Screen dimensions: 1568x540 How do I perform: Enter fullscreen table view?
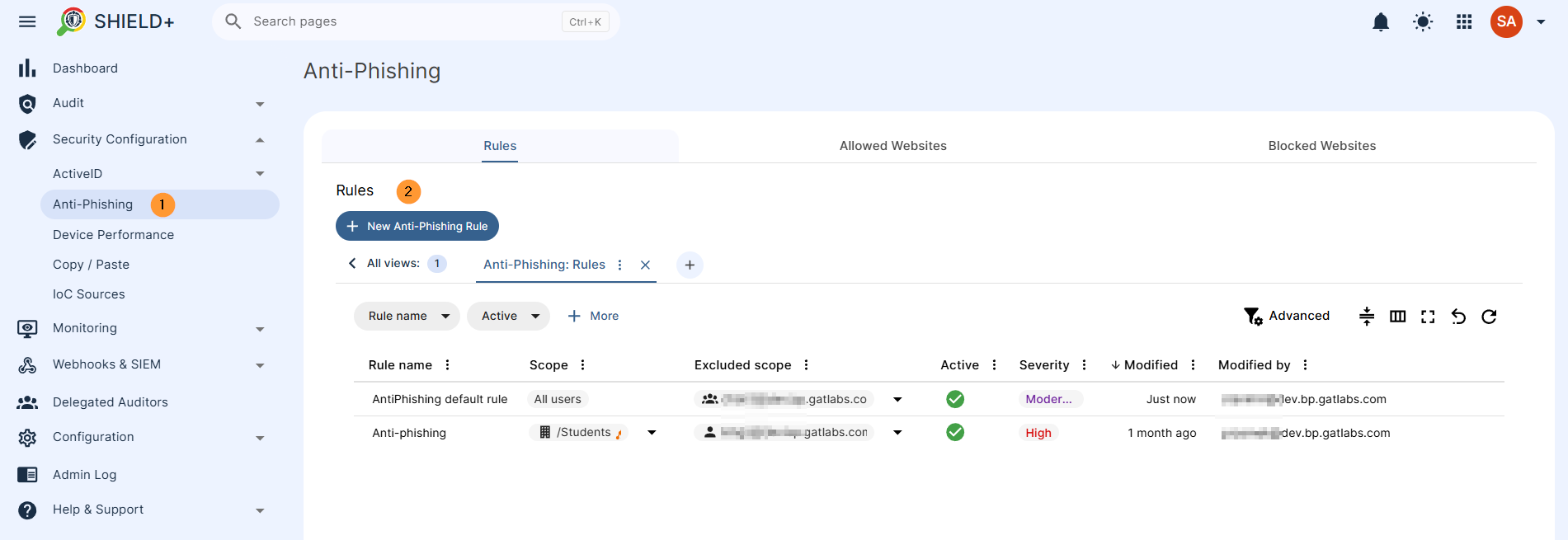[1428, 317]
